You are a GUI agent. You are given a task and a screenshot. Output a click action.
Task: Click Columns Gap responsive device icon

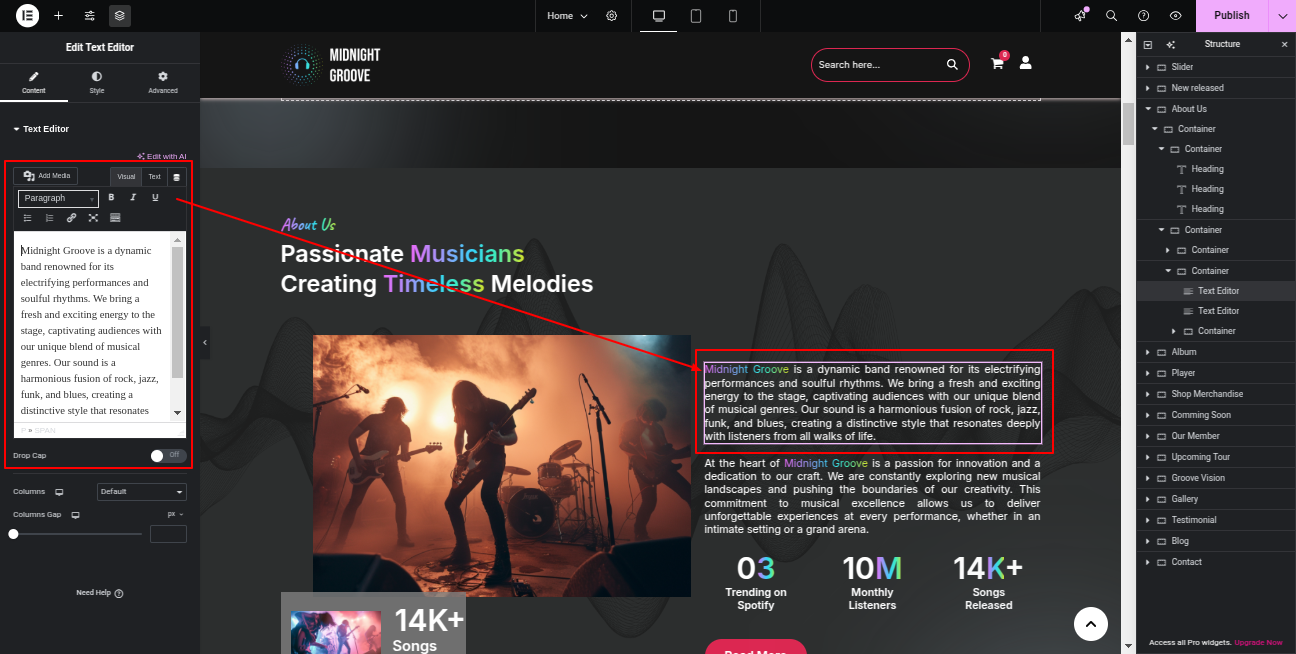(75, 515)
